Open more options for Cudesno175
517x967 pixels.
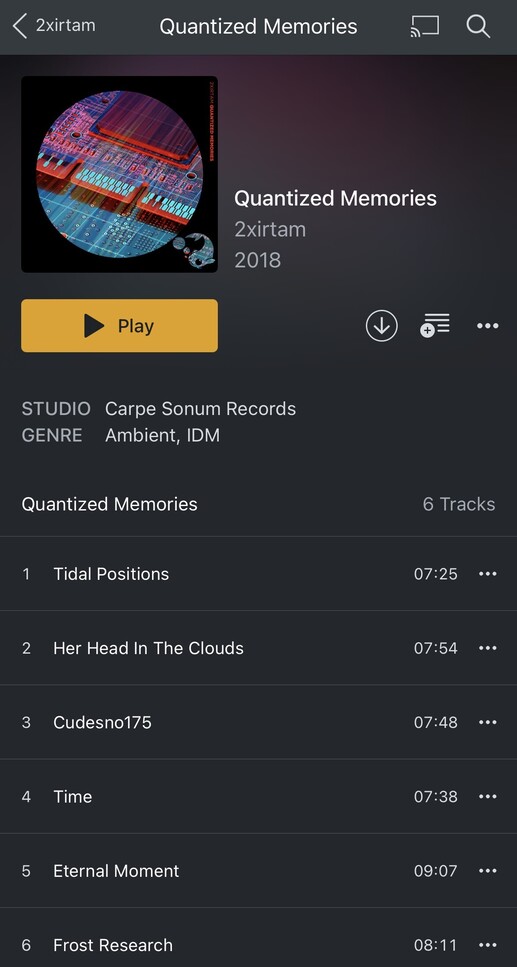pos(487,722)
